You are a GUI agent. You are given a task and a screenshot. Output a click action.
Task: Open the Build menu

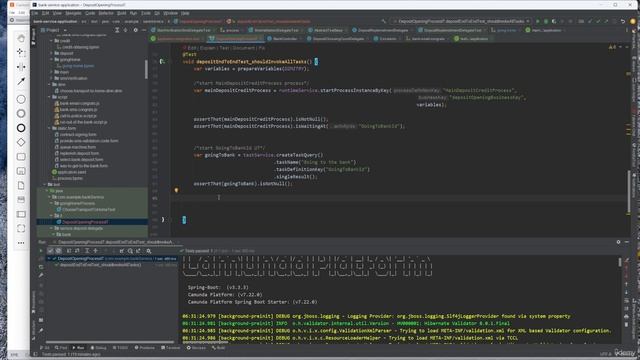(122, 13)
